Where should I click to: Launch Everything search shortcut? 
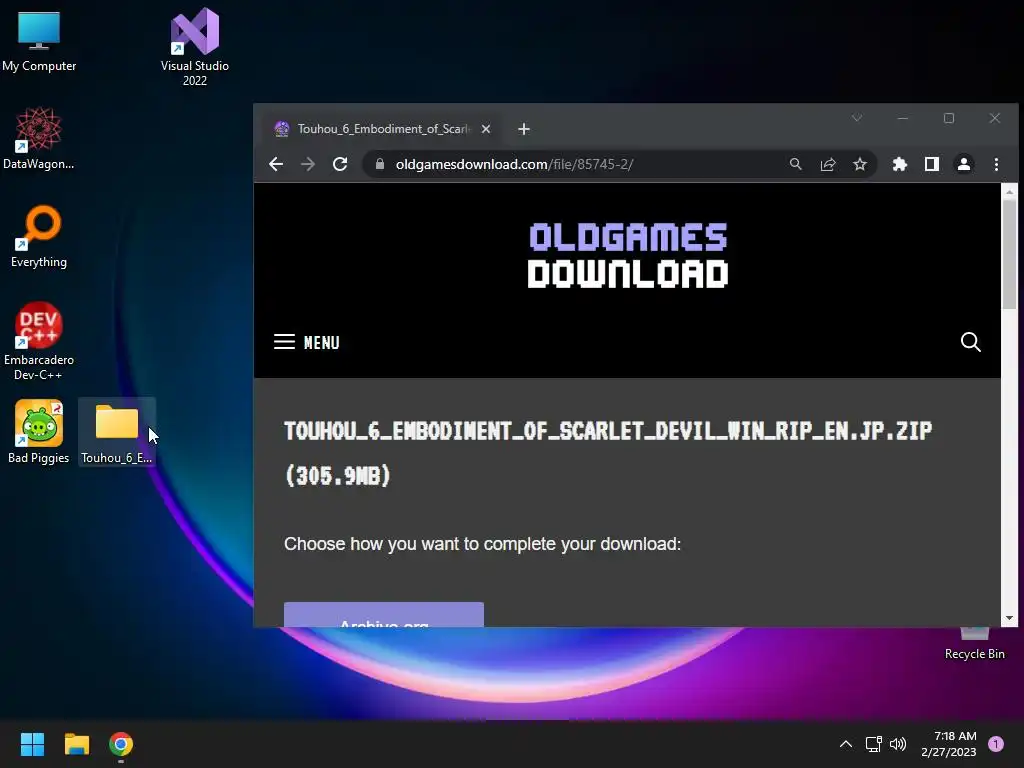[39, 236]
